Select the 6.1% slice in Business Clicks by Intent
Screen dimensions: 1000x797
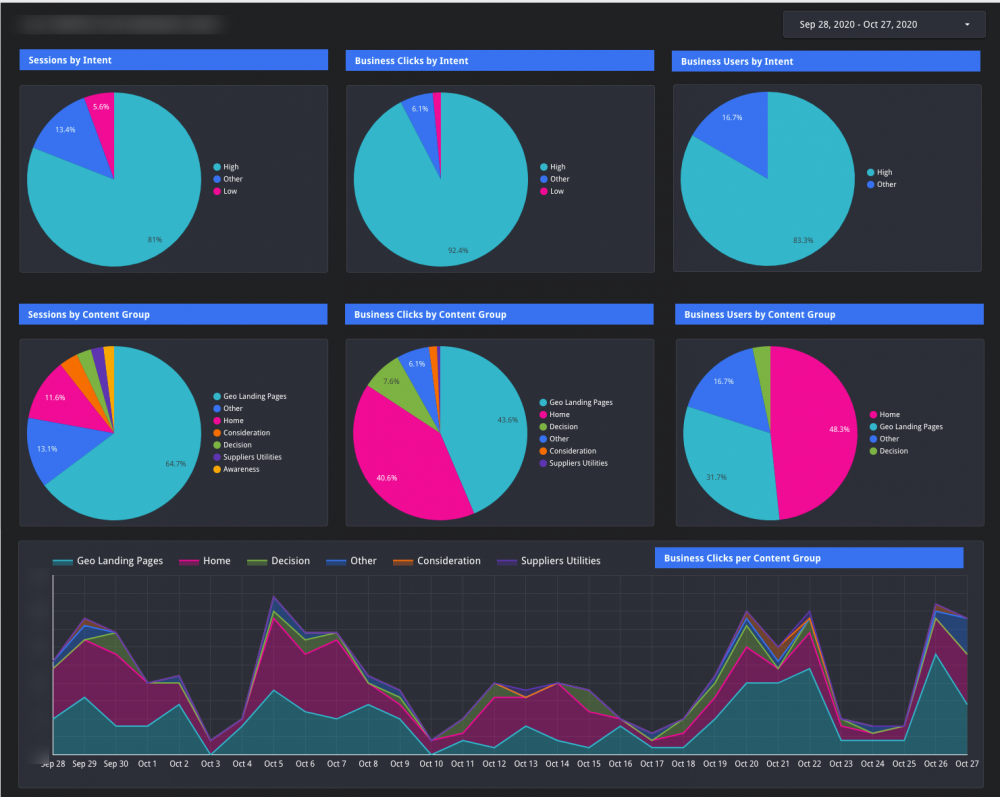pyautogui.click(x=422, y=115)
